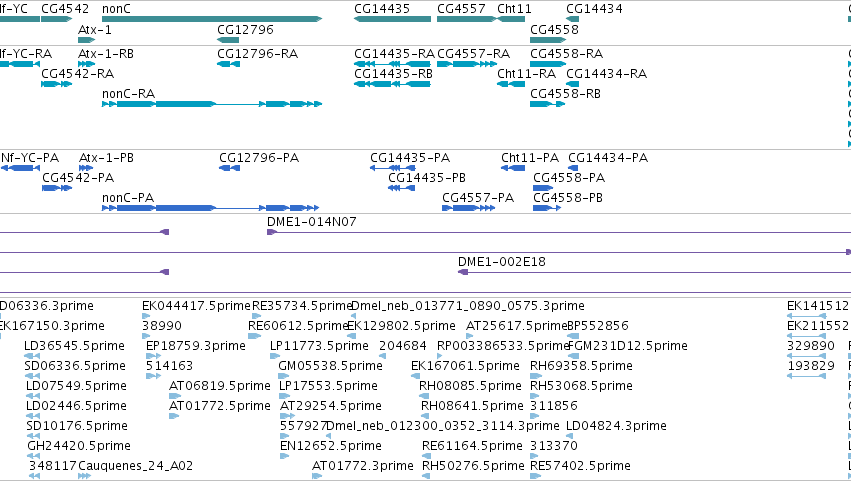Select the CG14435-RB transcript label
Screen dimensions: 851x481
click(393, 73)
